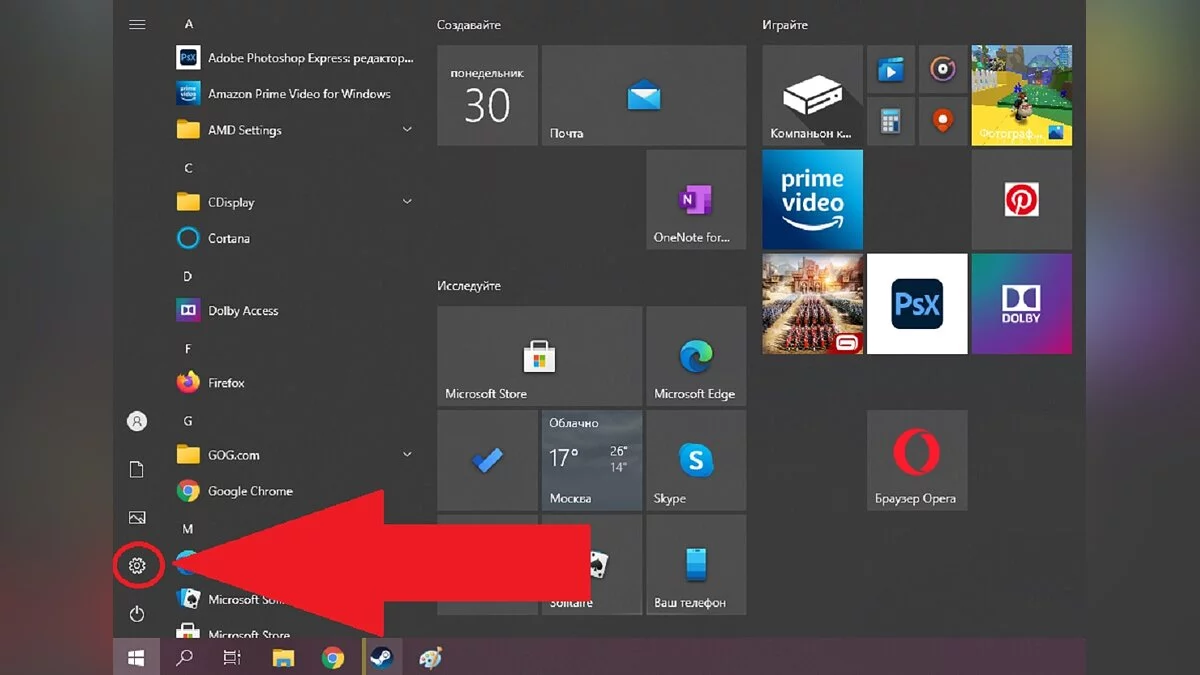1200x675 pixels.
Task: Open the Dolby tile in the games group
Action: click(1021, 304)
